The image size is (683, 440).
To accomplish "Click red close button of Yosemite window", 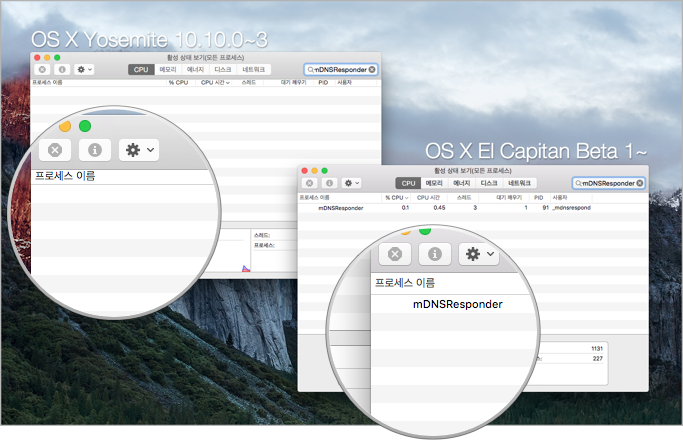I will point(37,58).
